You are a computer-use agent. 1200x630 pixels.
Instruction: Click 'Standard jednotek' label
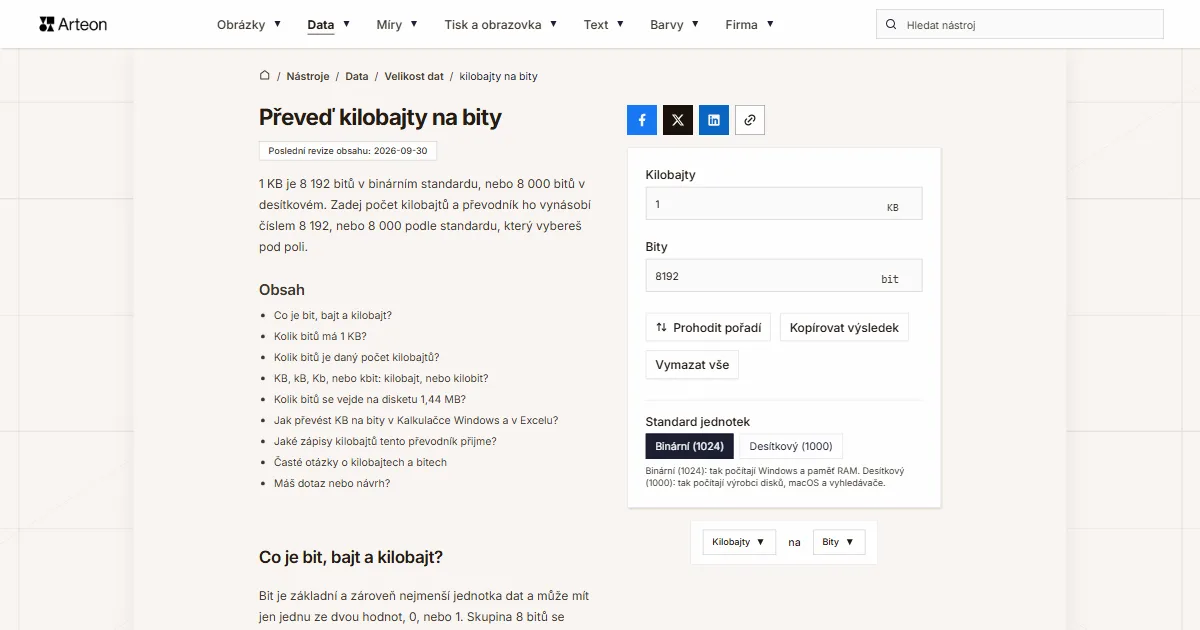(x=698, y=422)
